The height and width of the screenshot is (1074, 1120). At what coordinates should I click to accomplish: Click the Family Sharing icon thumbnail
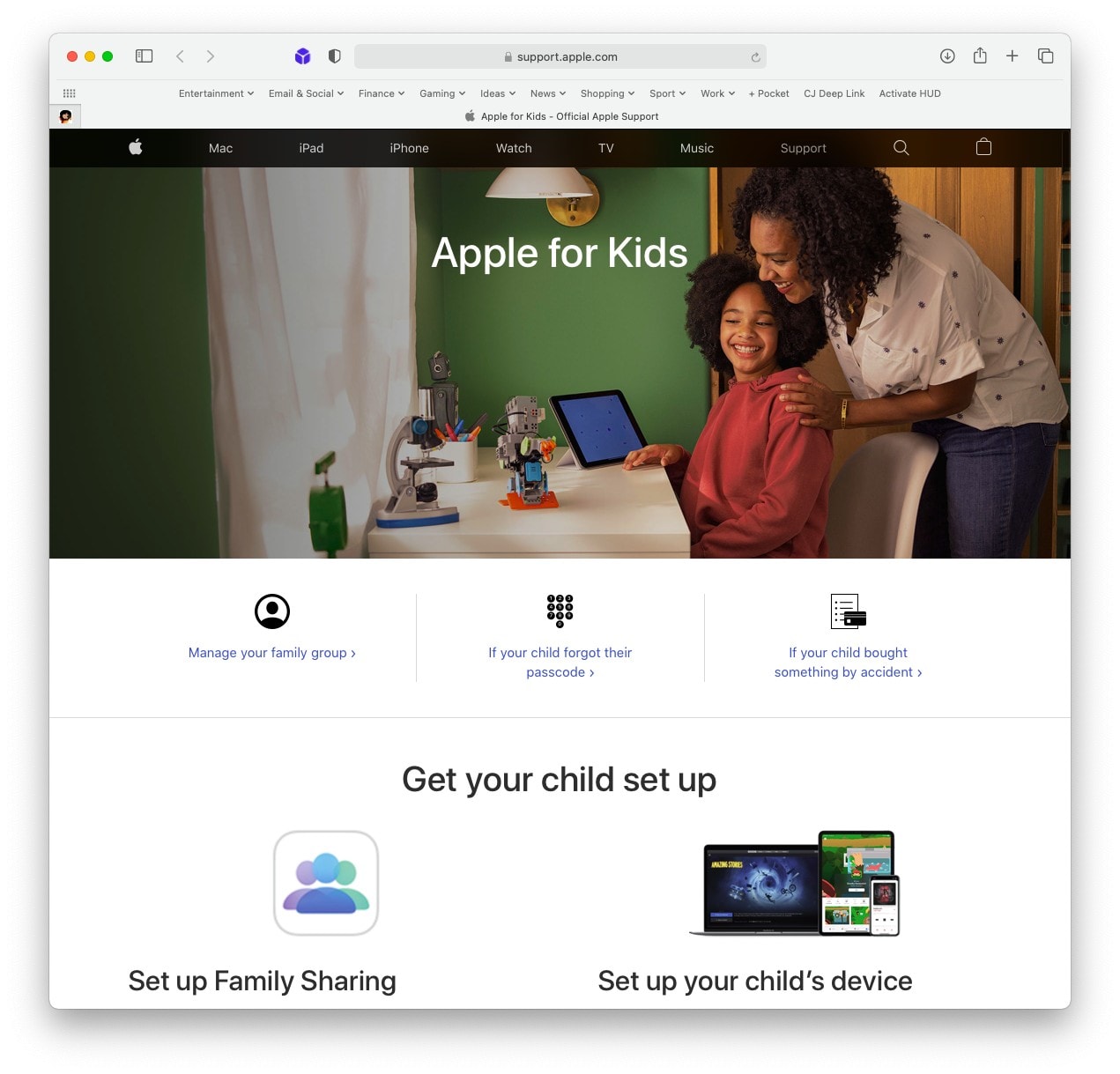pos(326,883)
